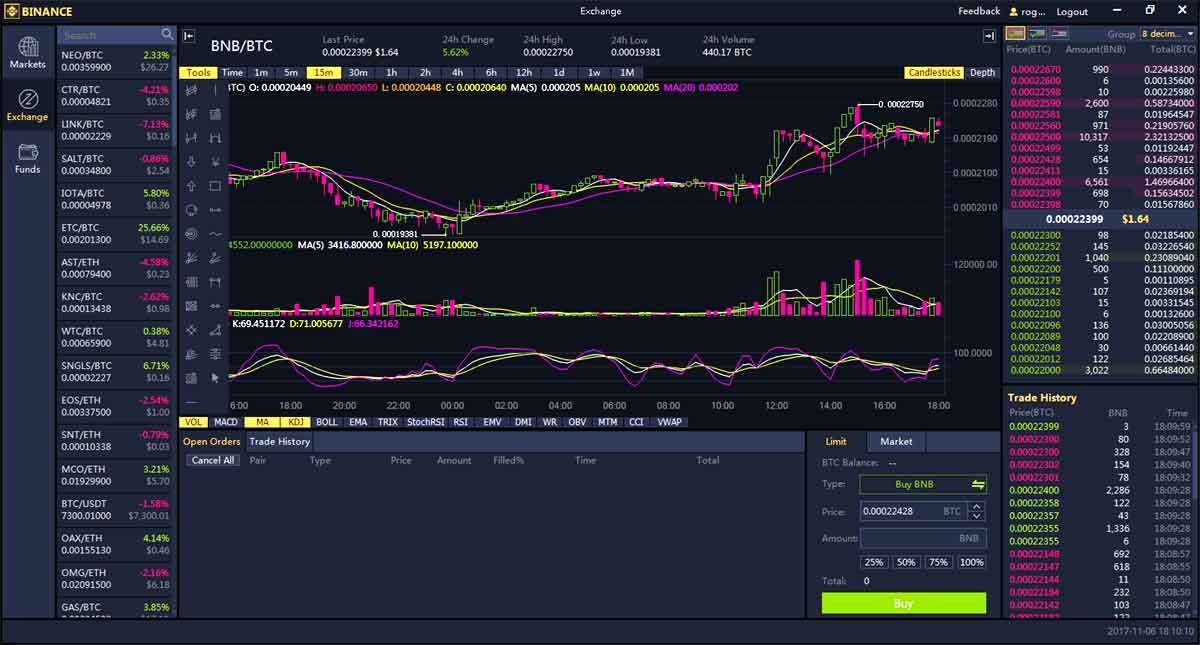This screenshot has width=1200, height=645.
Task: Switch chart to 1m interval
Action: (x=261, y=73)
